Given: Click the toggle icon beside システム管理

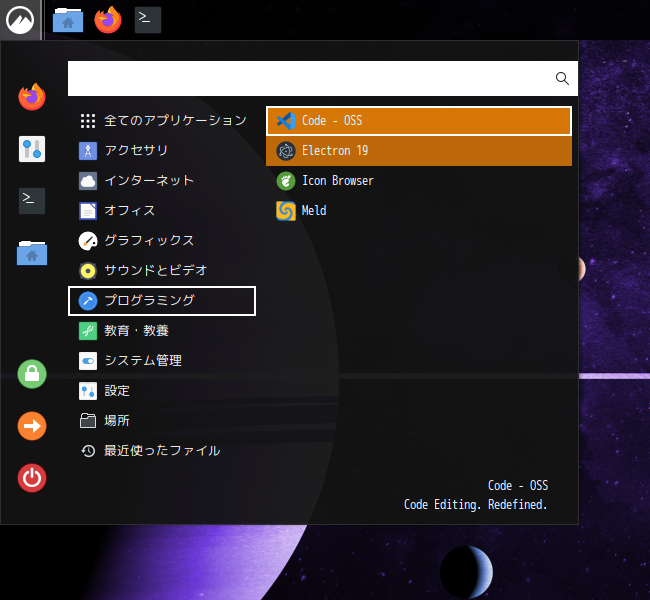Looking at the screenshot, I should coord(88,361).
